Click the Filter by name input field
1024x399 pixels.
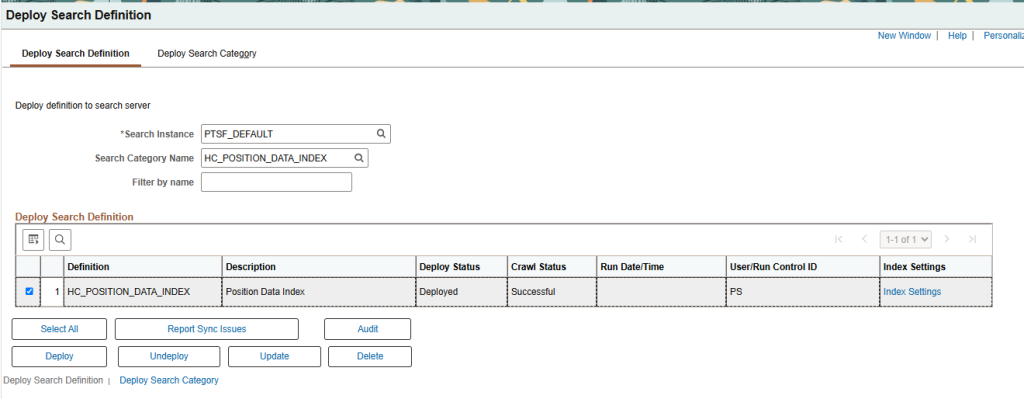(x=276, y=182)
